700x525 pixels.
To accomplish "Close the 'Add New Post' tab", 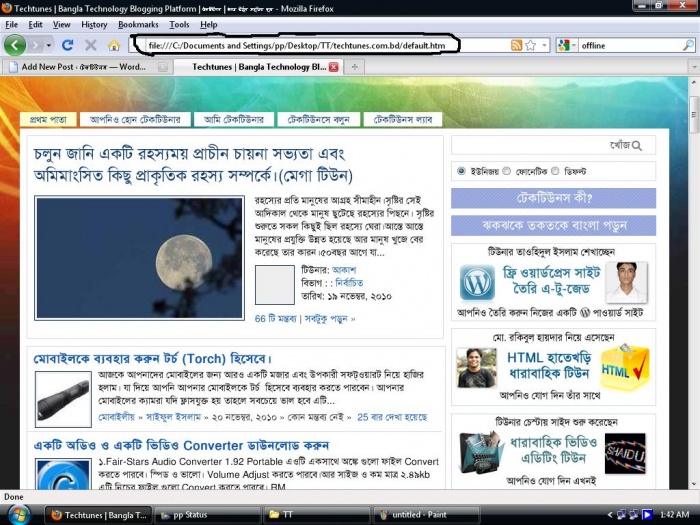I will (163, 67).
